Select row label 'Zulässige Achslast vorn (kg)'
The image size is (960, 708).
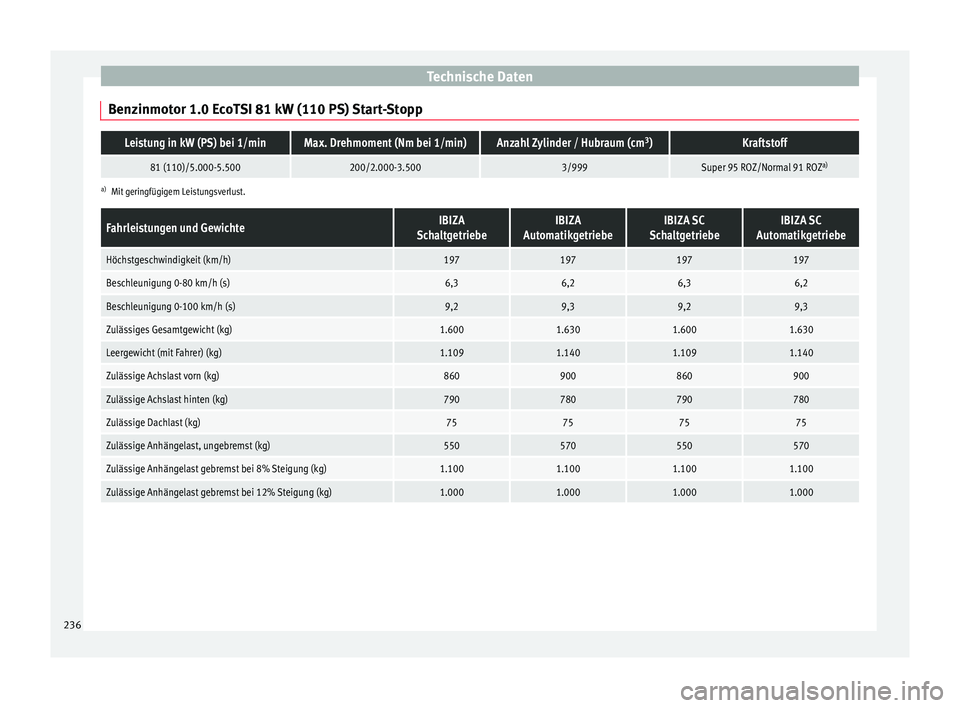click(162, 376)
